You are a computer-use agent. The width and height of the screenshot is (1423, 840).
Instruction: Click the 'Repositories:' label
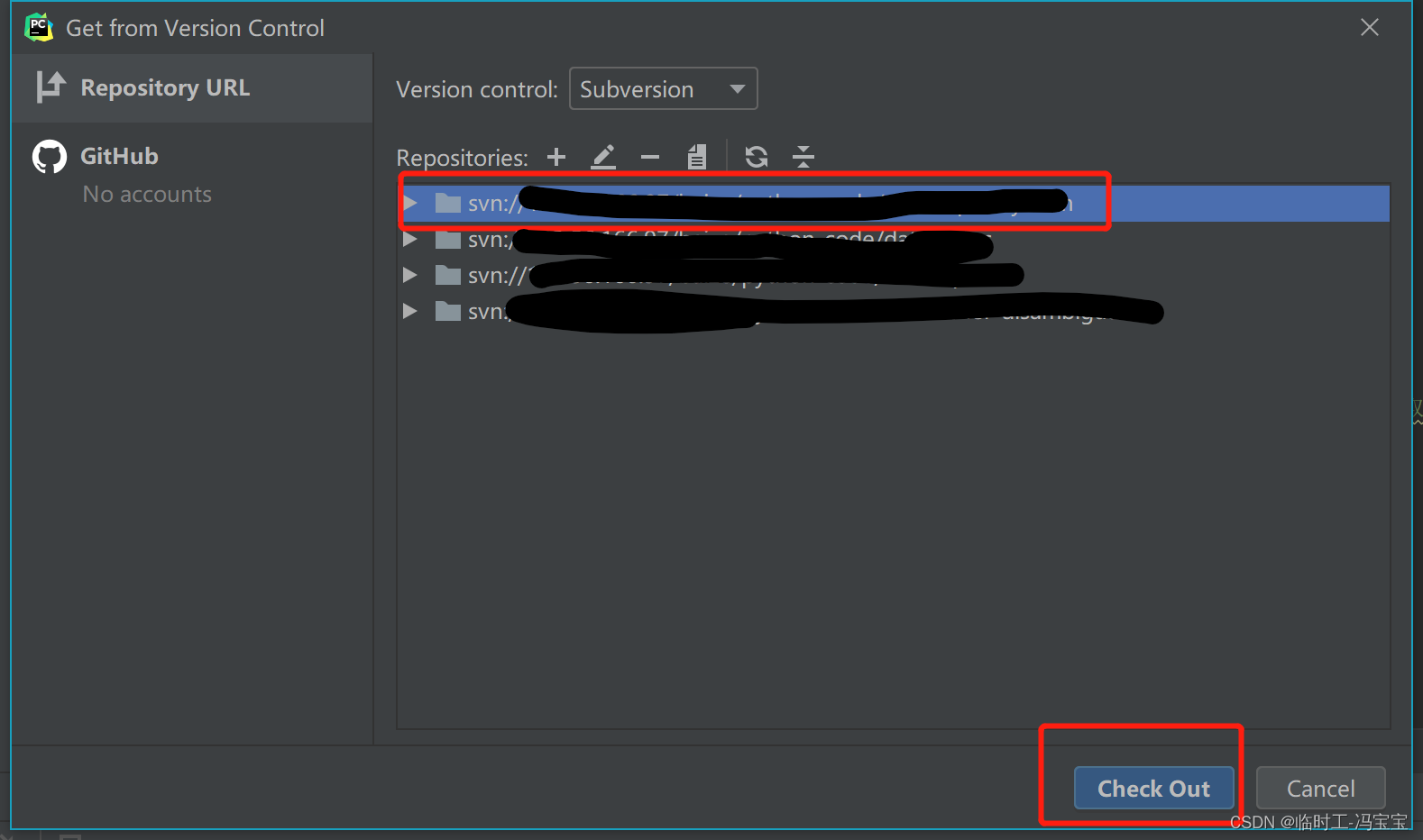coord(462,158)
